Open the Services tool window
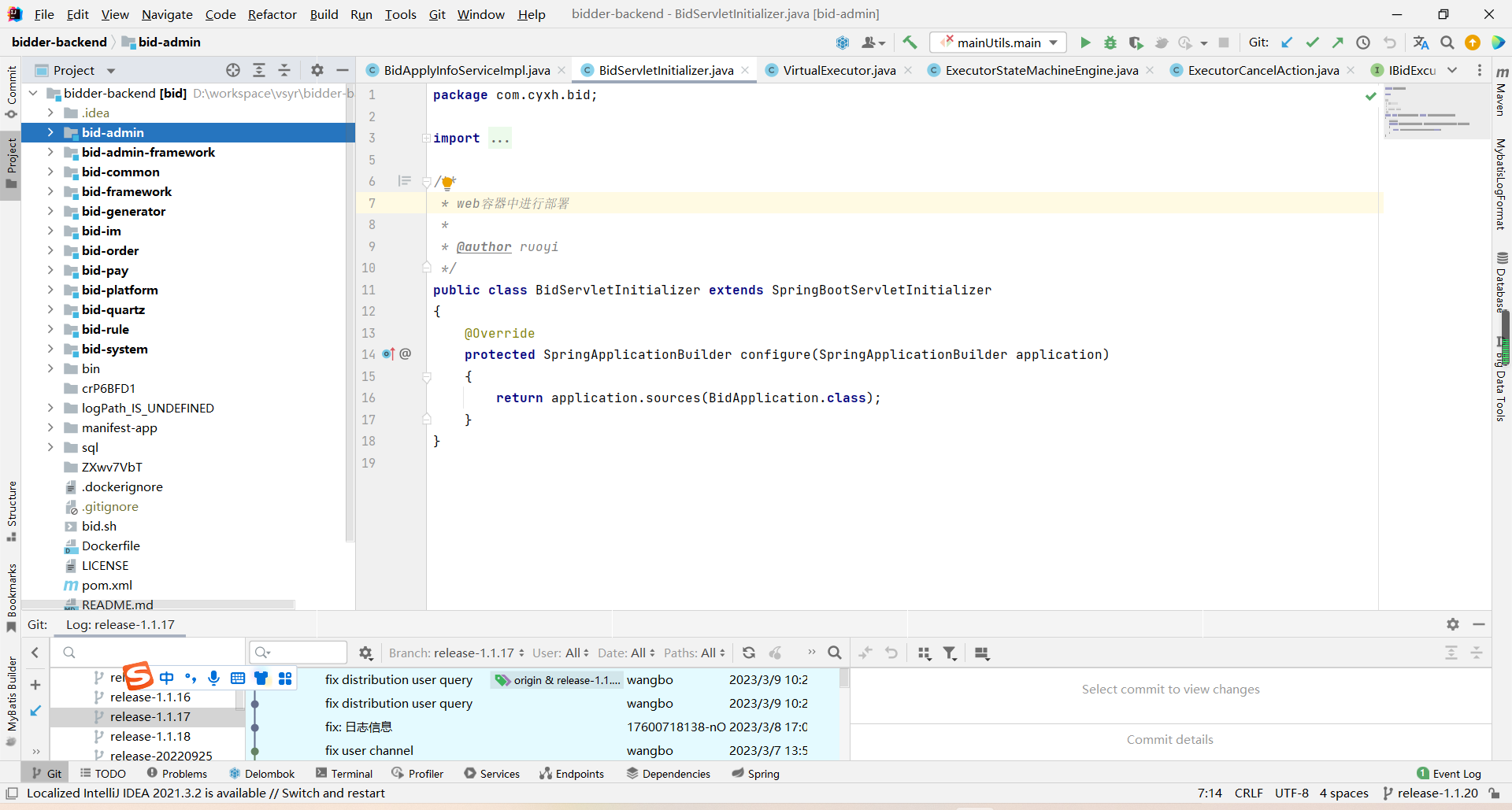1512x810 pixels. click(x=492, y=774)
